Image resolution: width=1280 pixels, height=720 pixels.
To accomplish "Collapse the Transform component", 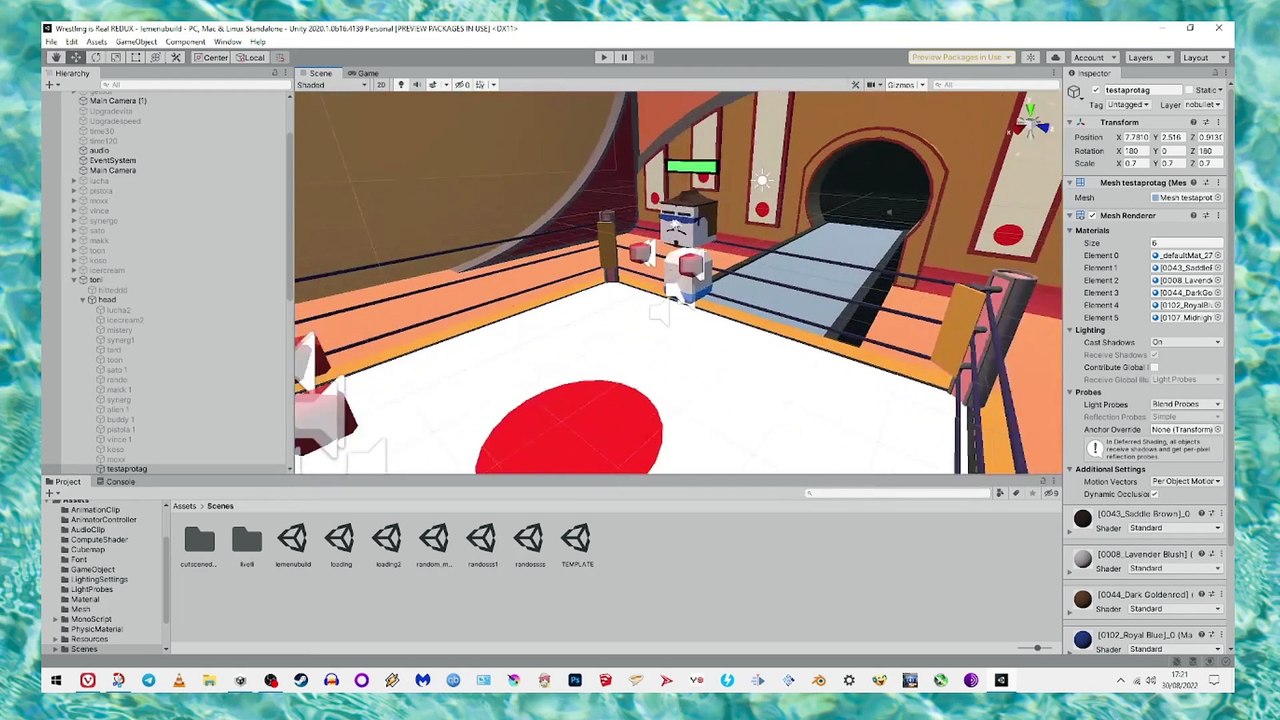I will pos(1069,122).
